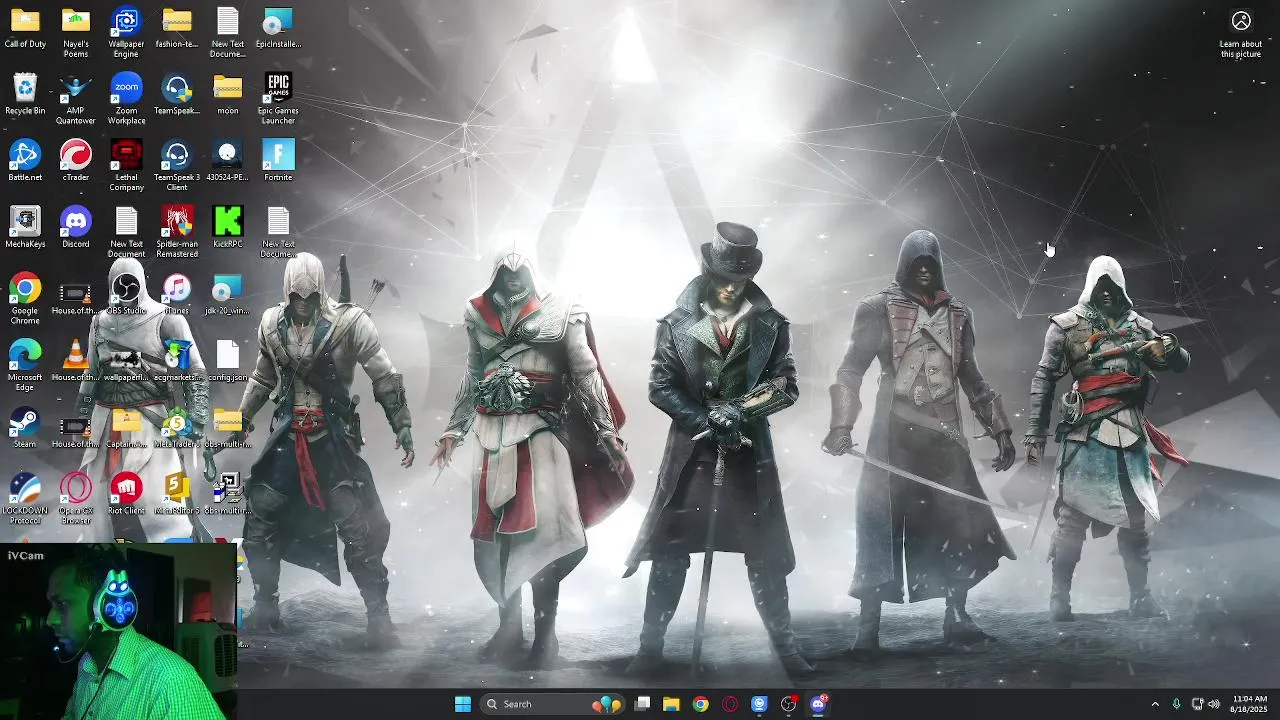Open Zoom Workplace
This screenshot has width=1280, height=720.
tap(126, 99)
